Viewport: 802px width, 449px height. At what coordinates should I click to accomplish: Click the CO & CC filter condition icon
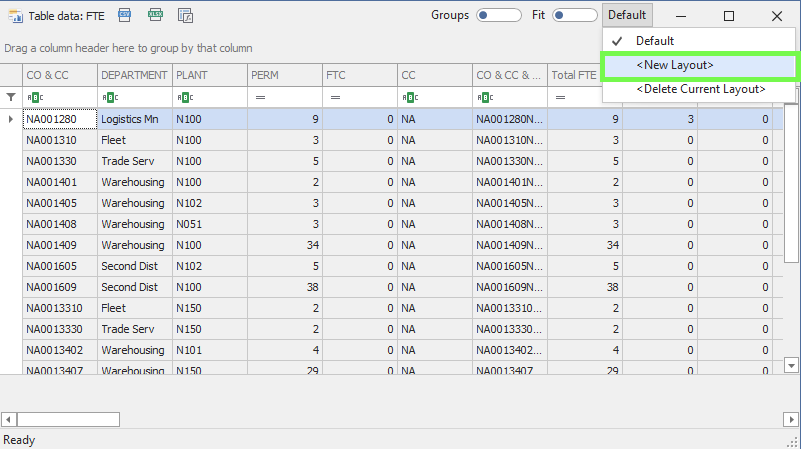click(x=35, y=97)
